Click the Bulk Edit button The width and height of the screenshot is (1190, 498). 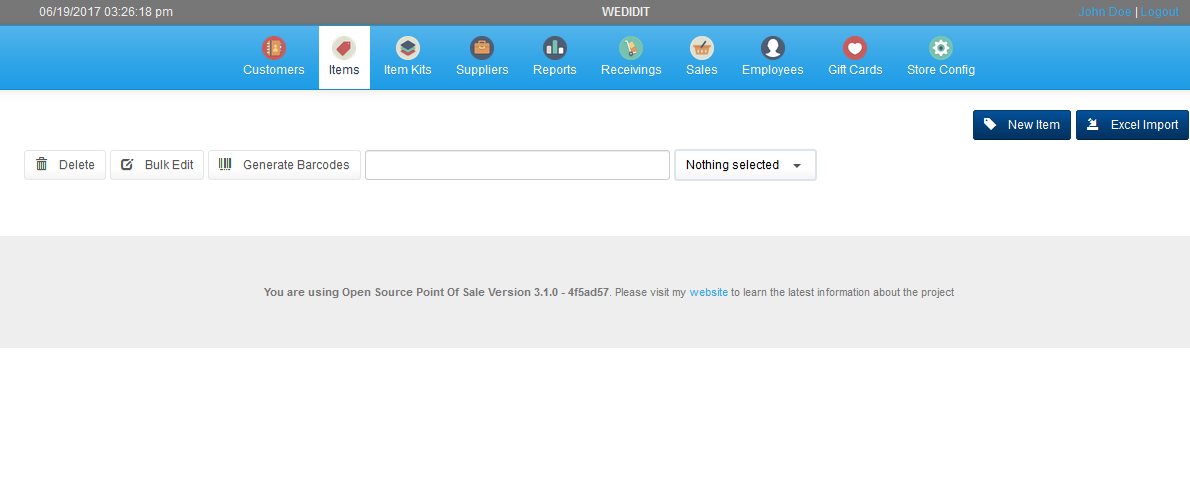click(157, 165)
